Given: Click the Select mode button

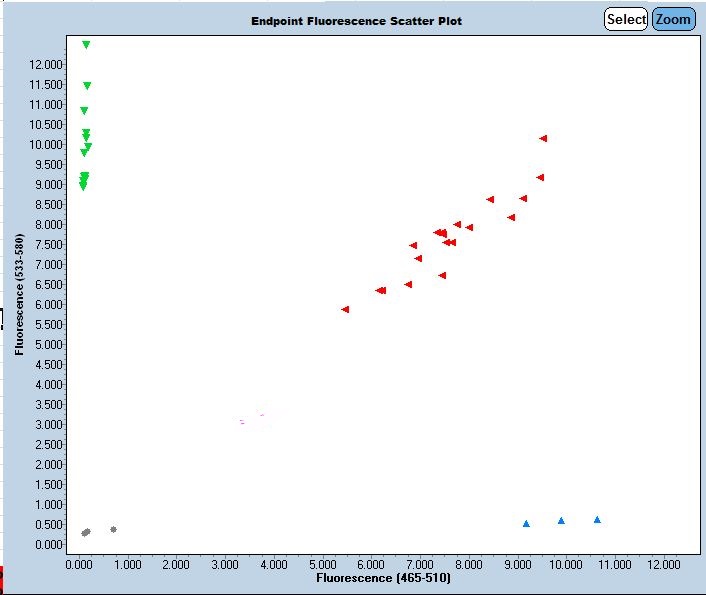Looking at the screenshot, I should [626, 19].
